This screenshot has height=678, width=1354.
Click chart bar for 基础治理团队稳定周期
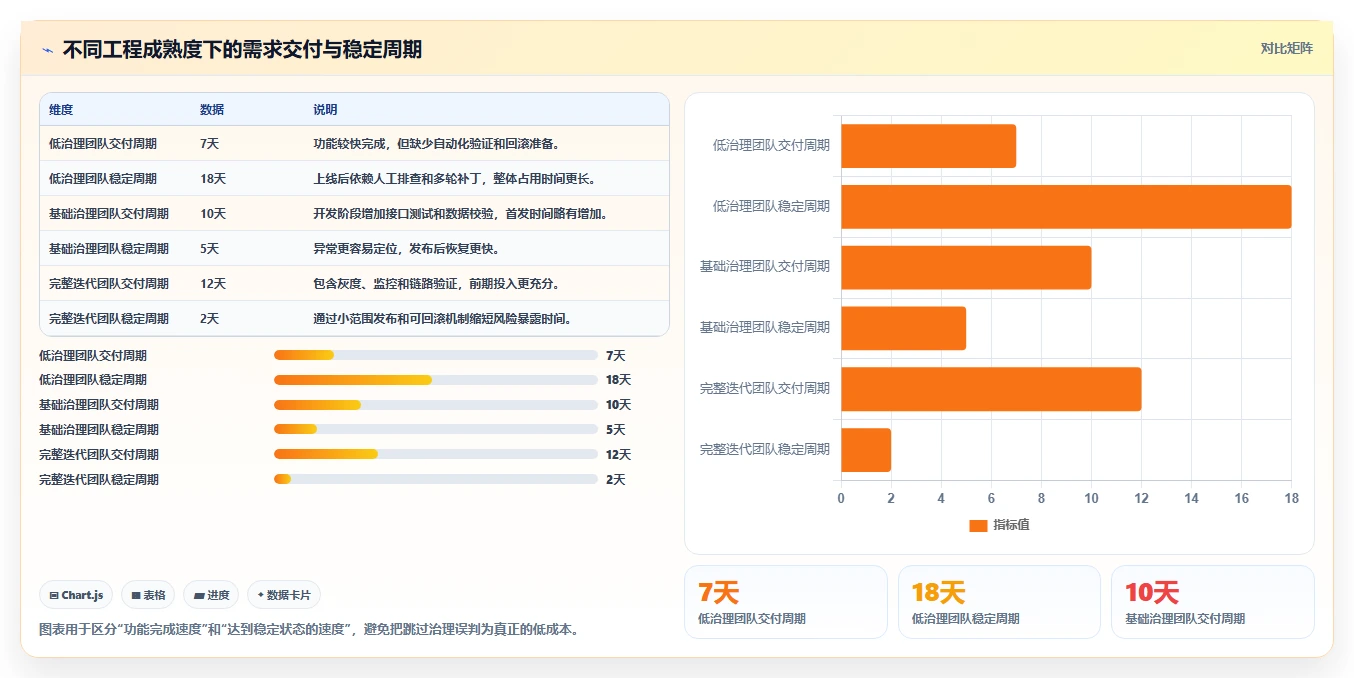point(903,328)
